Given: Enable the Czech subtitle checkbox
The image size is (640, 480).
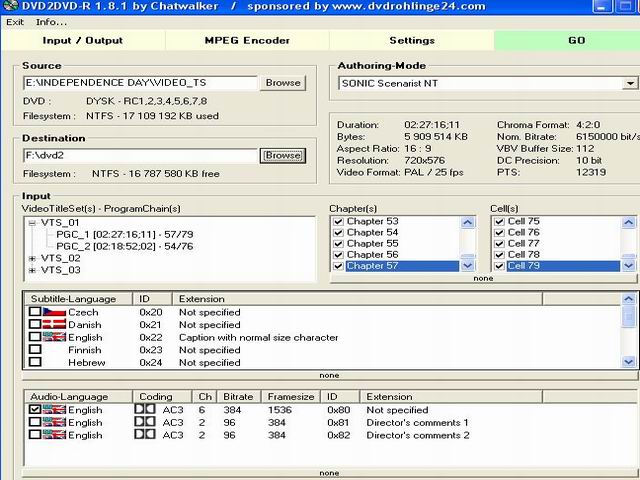Looking at the screenshot, I should (35, 312).
